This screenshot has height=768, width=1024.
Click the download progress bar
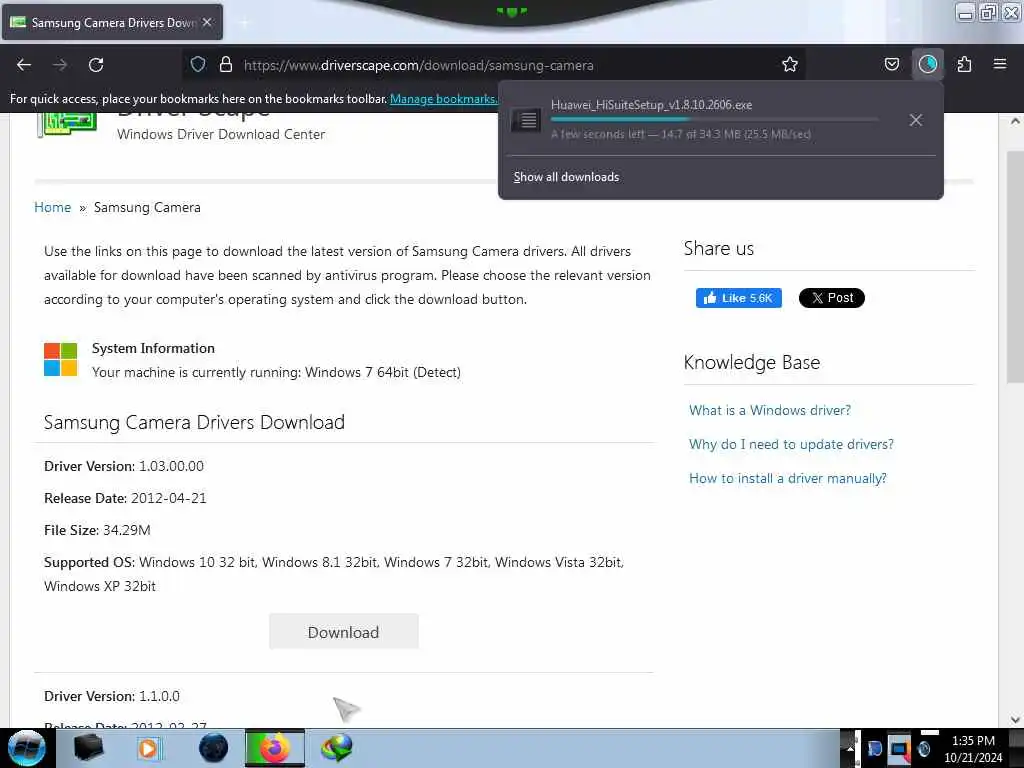tap(714, 120)
